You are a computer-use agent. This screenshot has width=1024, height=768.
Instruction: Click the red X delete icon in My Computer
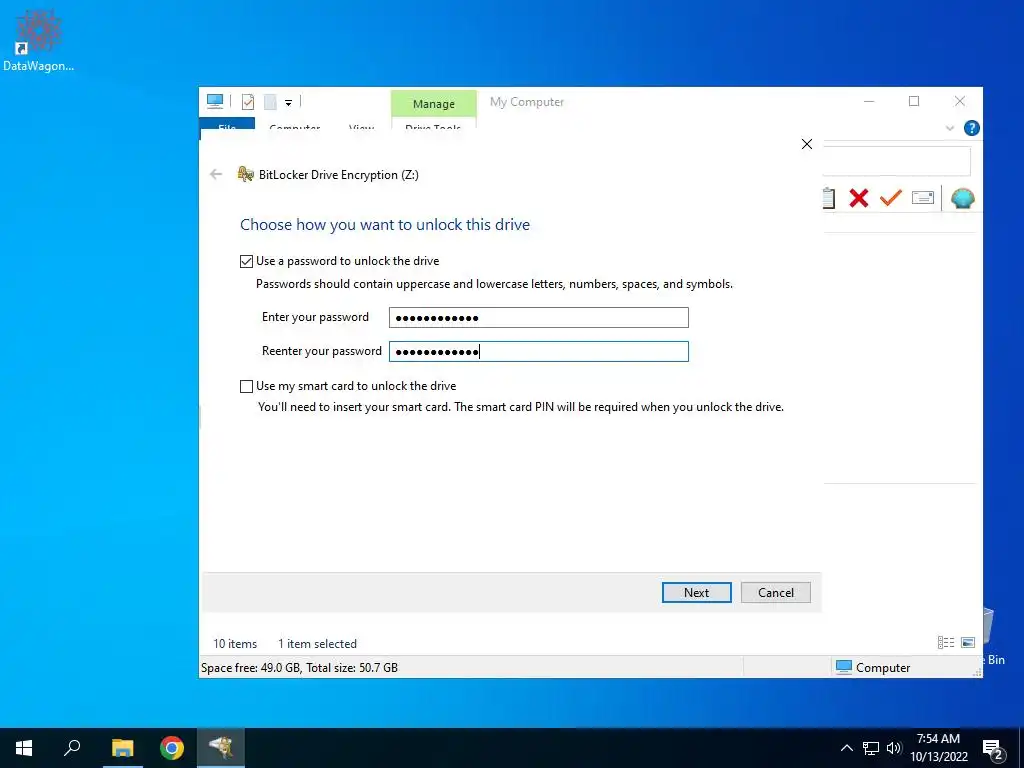pos(858,198)
